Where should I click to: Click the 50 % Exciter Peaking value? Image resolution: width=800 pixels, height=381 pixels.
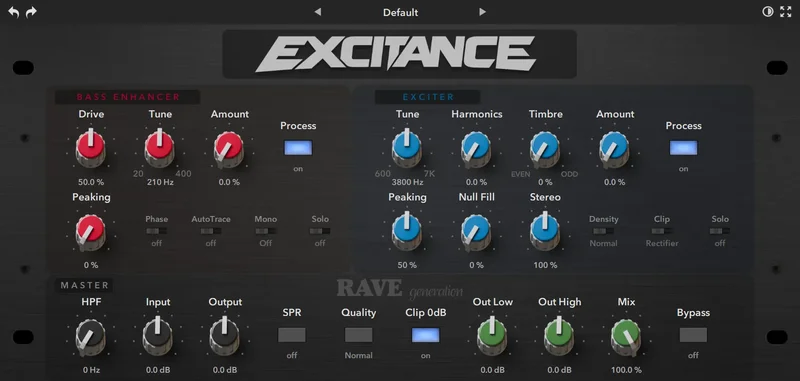407,265
